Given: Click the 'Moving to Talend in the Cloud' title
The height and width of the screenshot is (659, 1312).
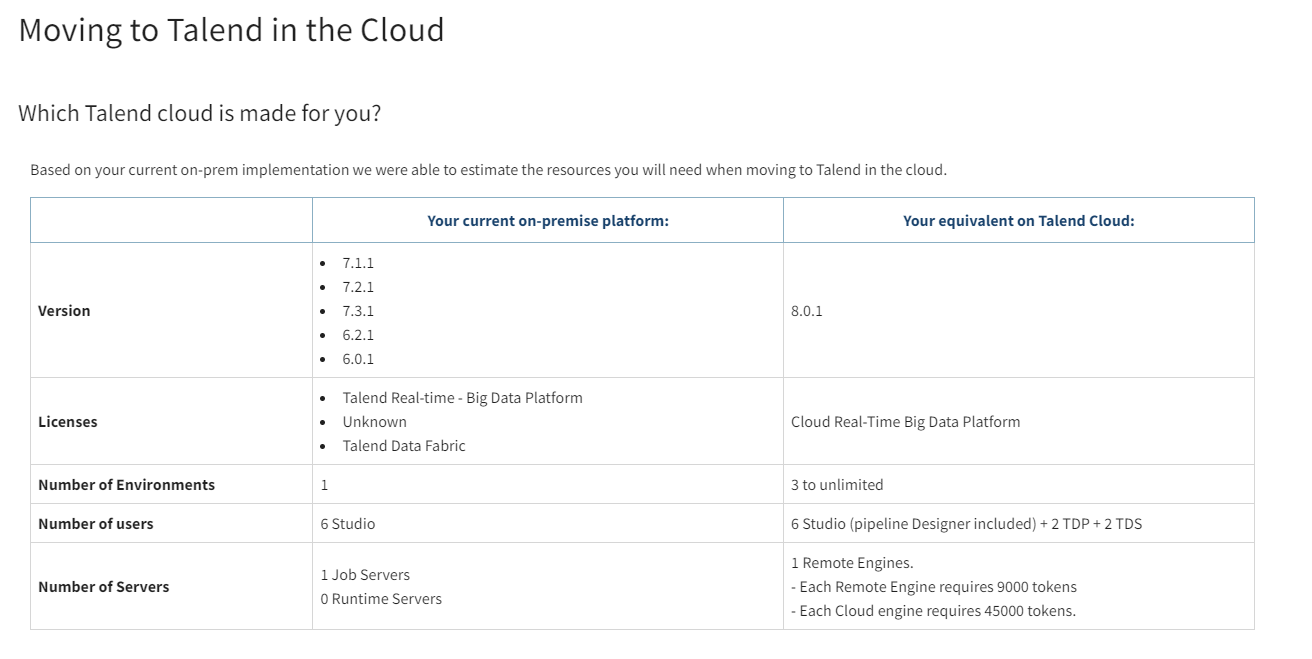Looking at the screenshot, I should click(230, 30).
